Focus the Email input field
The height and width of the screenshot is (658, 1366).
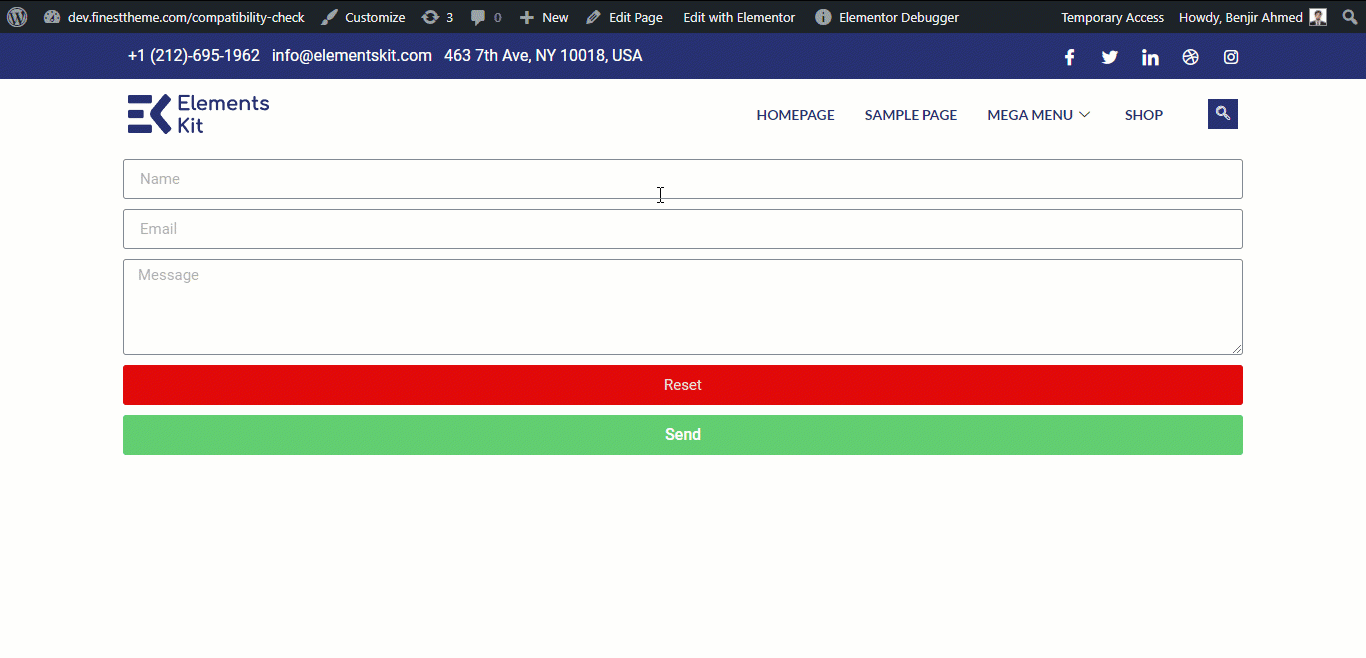(x=683, y=229)
